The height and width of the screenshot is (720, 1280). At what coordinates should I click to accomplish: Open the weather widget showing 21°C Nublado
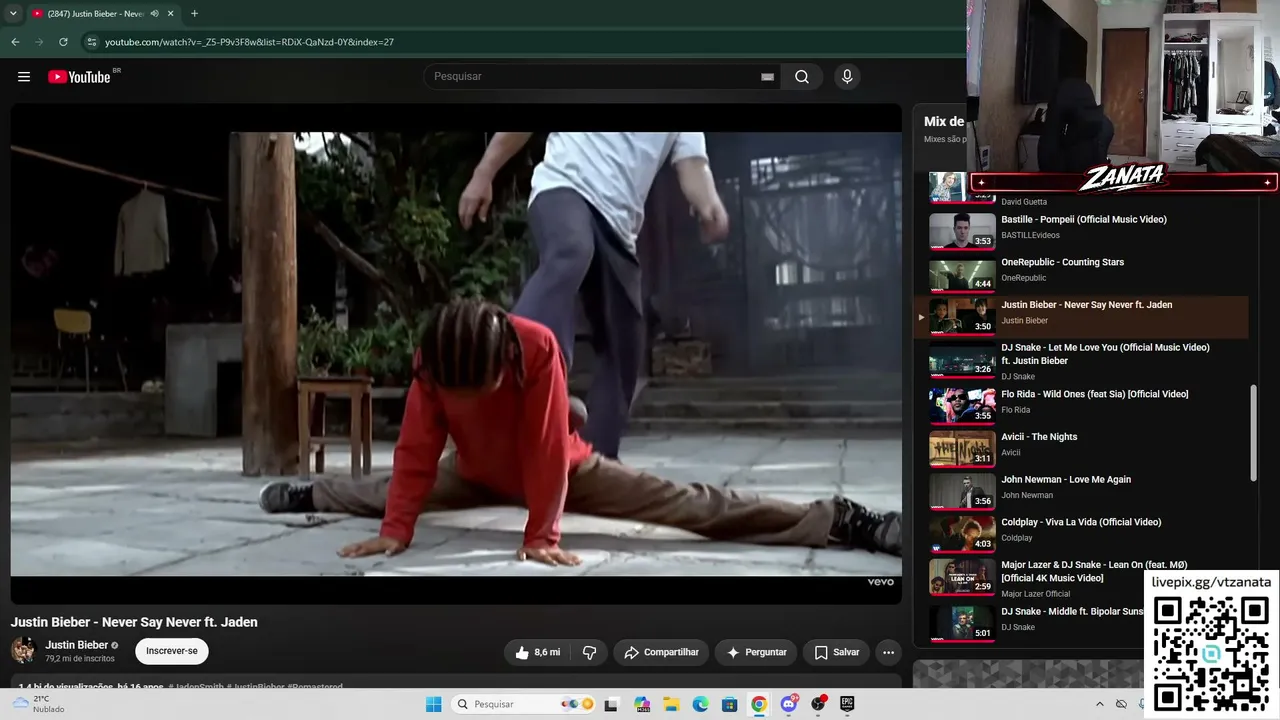click(40, 704)
